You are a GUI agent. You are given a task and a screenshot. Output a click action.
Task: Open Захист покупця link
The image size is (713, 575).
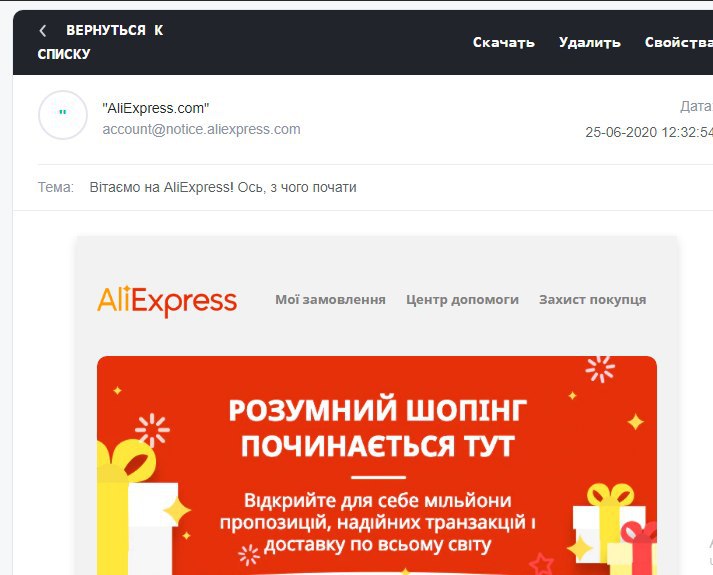coord(592,300)
